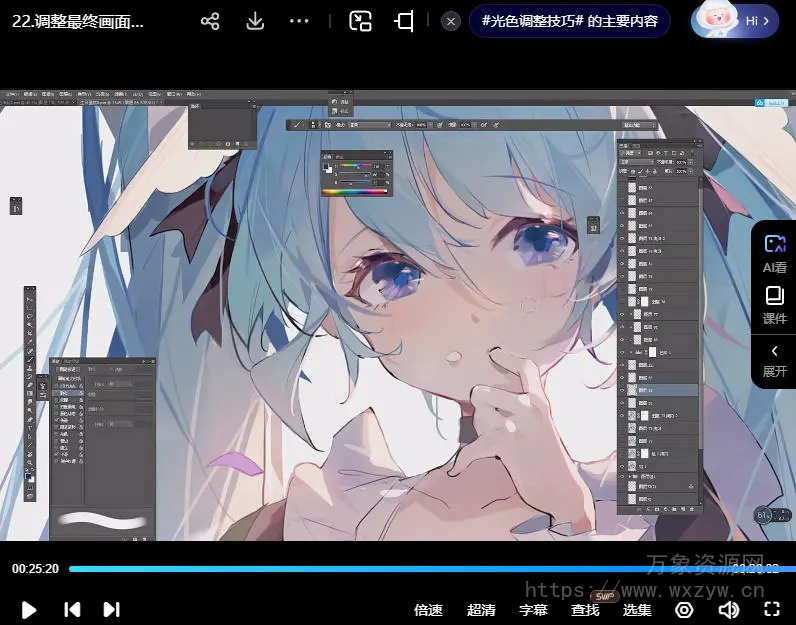
Task: Click the crop/screenshot frame icon
Action: point(404,21)
